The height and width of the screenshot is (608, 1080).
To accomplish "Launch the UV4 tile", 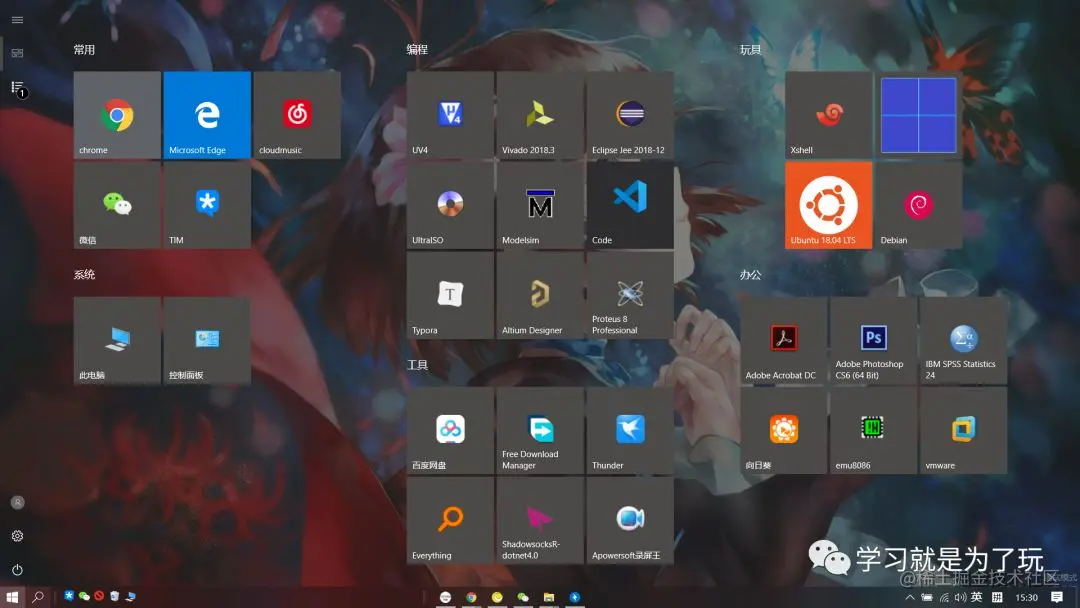I will click(x=450, y=115).
